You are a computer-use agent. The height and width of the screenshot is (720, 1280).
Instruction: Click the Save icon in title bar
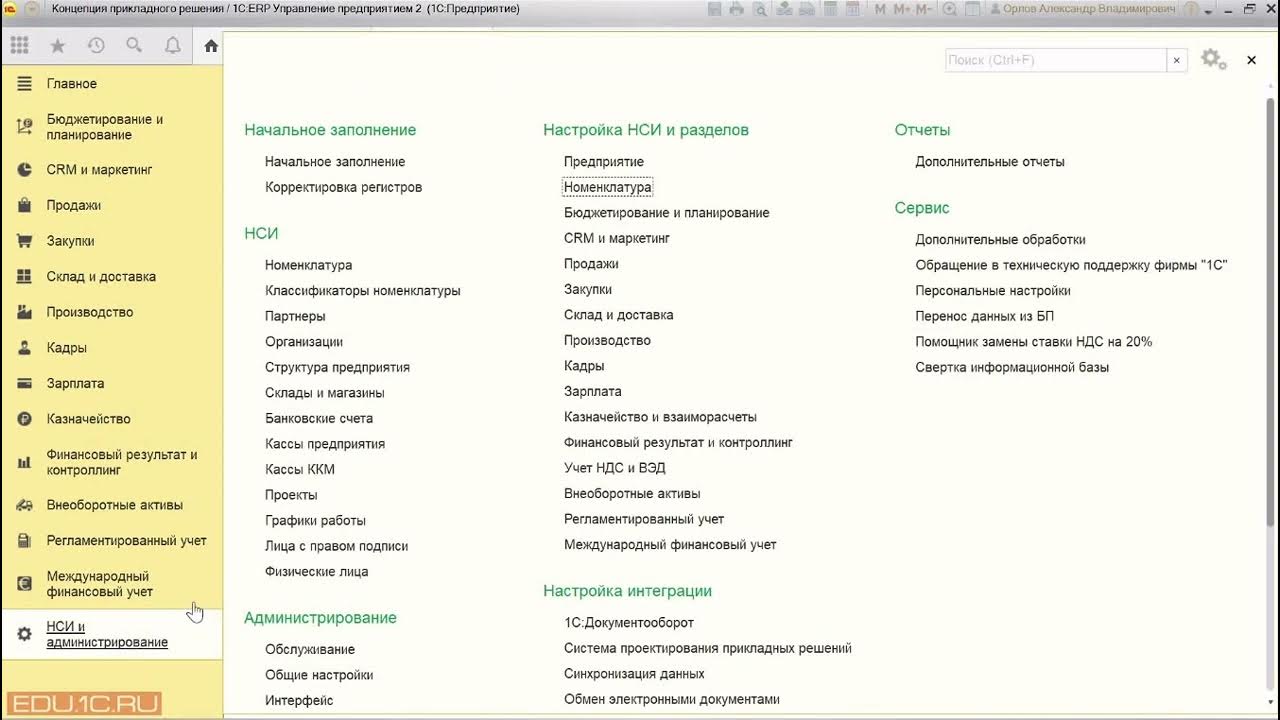(x=715, y=9)
